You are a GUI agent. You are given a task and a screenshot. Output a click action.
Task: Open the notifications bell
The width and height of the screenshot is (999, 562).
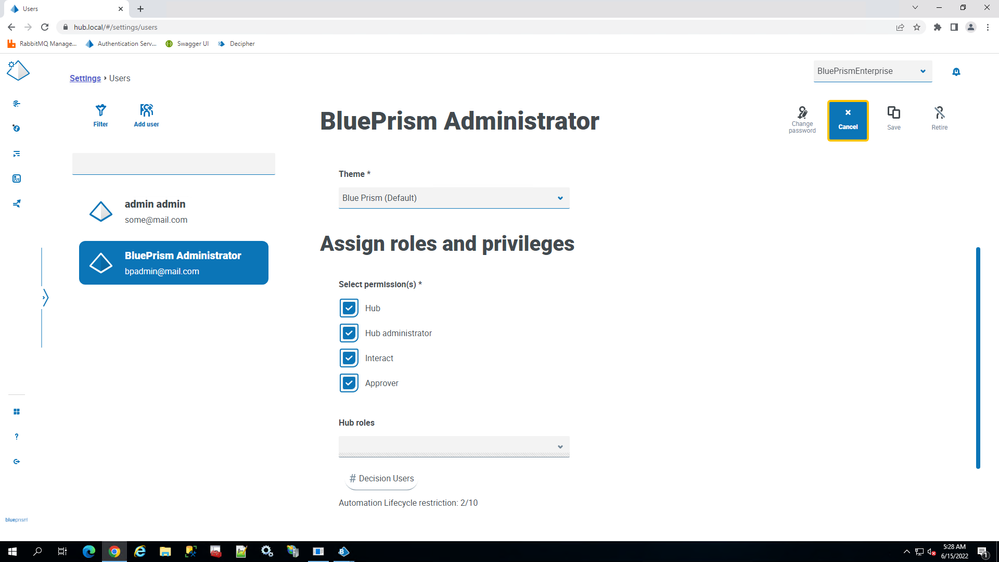pyautogui.click(x=956, y=72)
